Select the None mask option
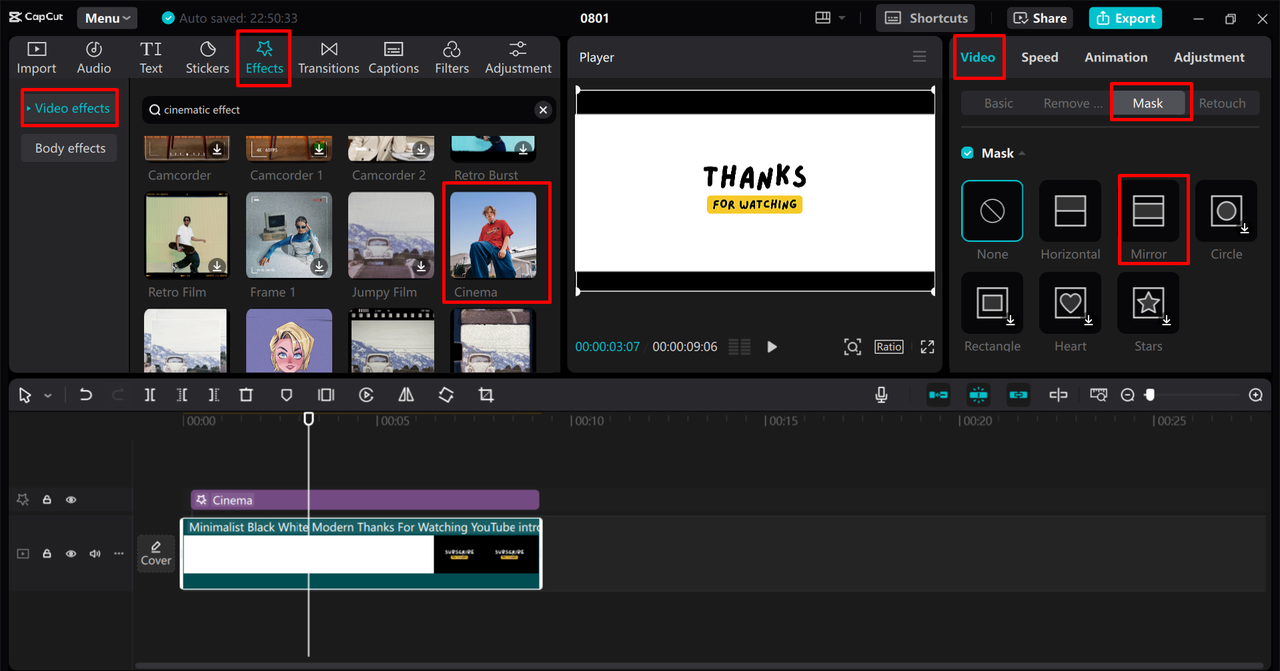1280x671 pixels. pos(992,211)
